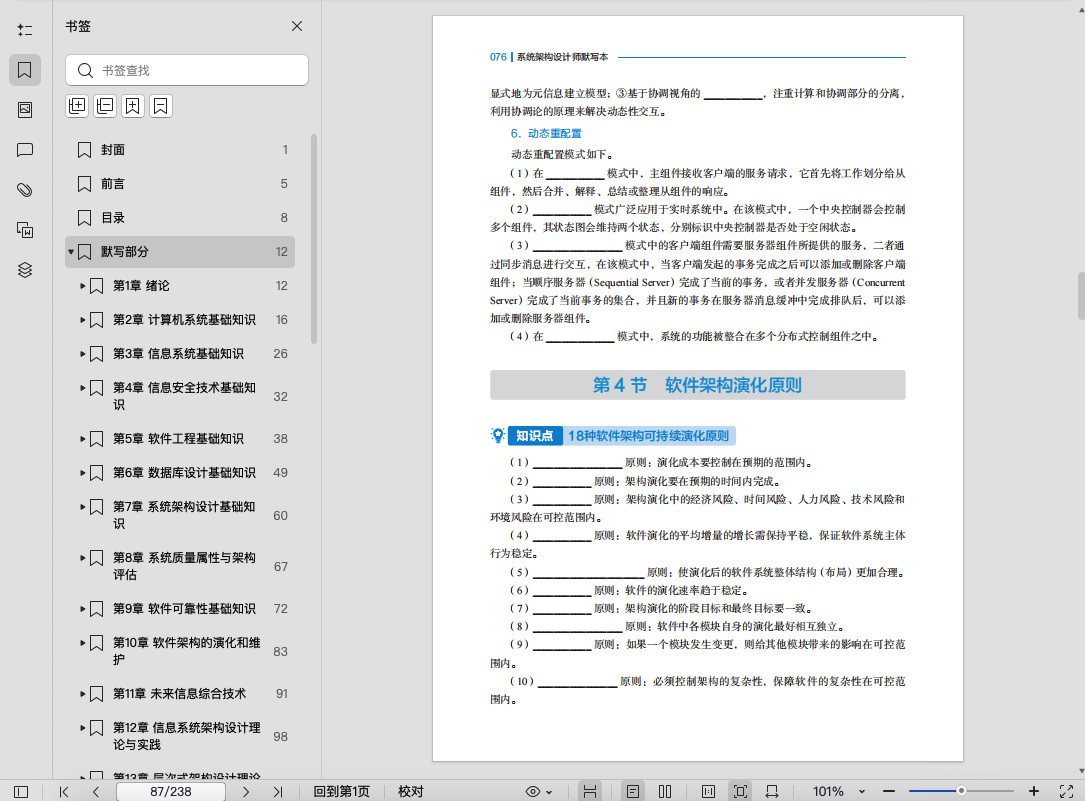Screen dimensions: 1085x801
Task: Expand 第11章 未来信息综合技术 bookmark
Action: [82, 694]
